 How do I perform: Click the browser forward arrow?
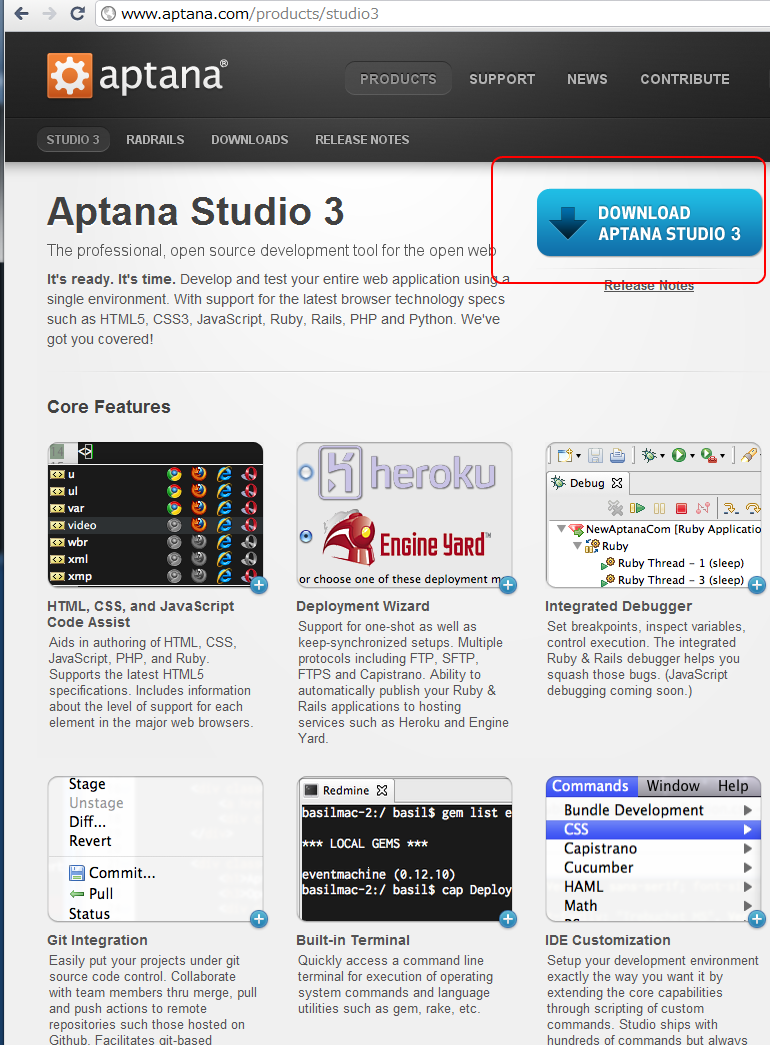coord(49,13)
